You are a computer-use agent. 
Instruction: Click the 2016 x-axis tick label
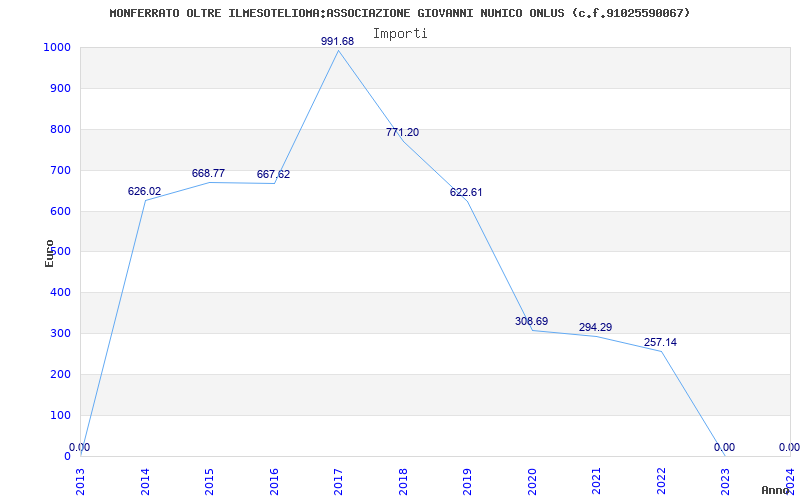[274, 481]
